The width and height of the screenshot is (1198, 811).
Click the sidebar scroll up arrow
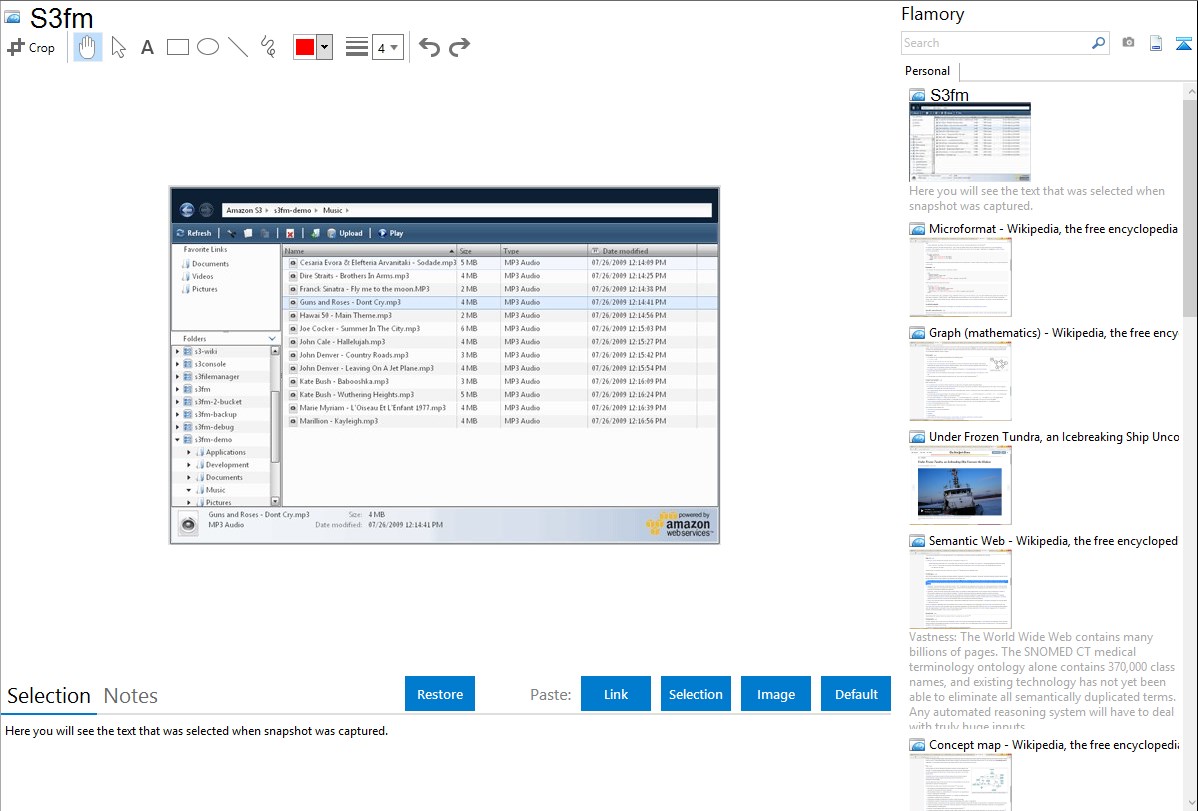click(x=1190, y=91)
